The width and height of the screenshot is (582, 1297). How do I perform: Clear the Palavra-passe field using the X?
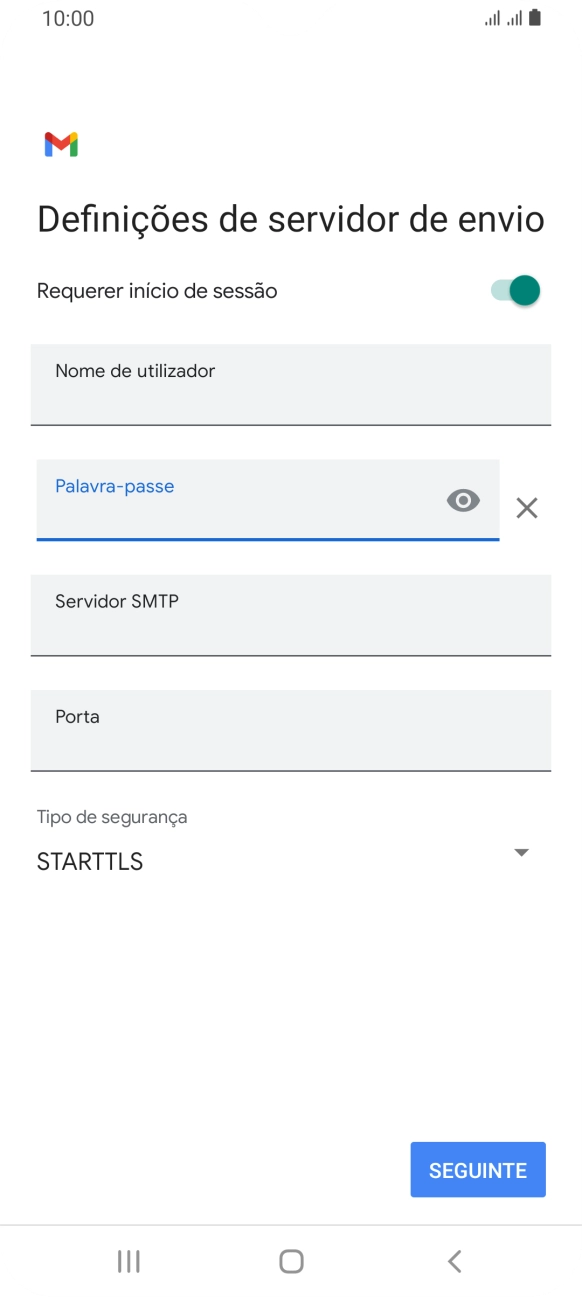pyautogui.click(x=527, y=508)
